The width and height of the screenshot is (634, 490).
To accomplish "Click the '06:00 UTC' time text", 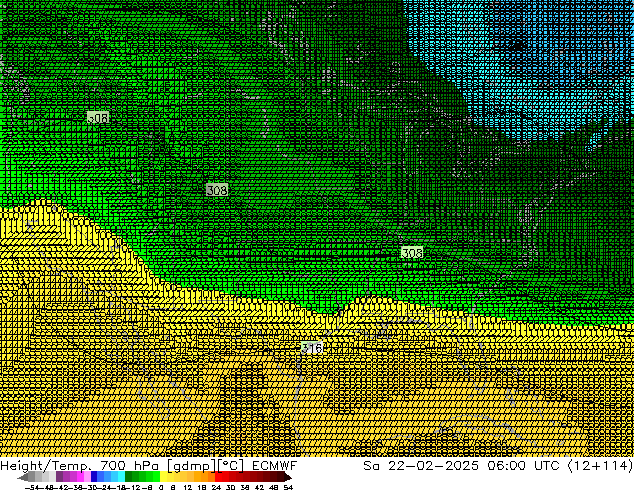I will 523,466.
